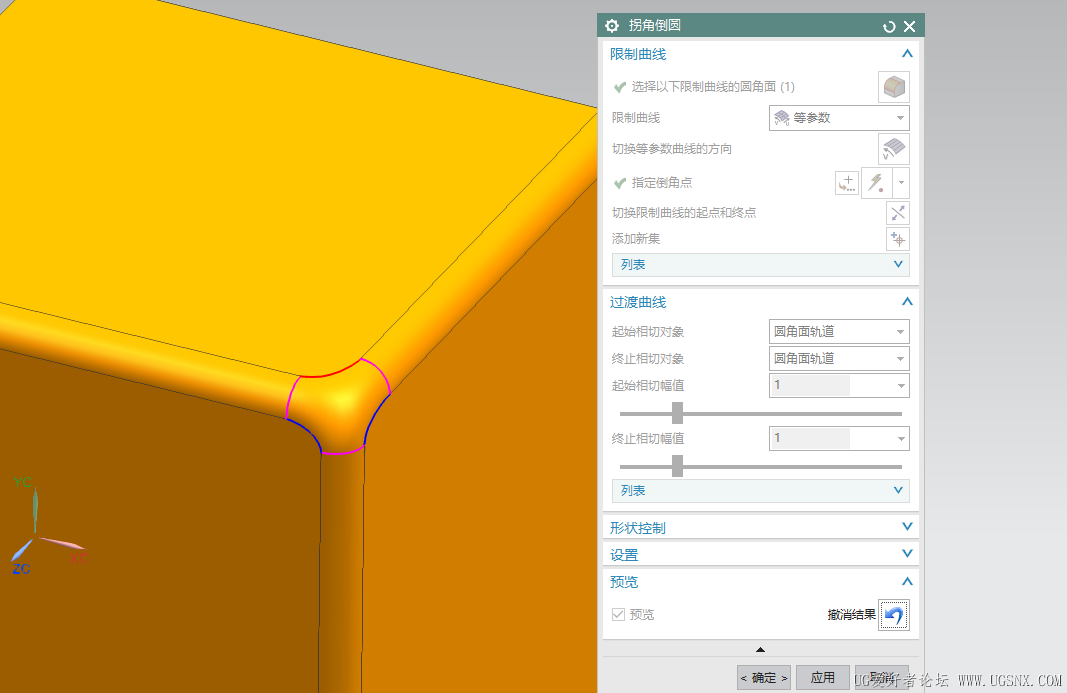Open the point dialog for 指定倒角点
The height and width of the screenshot is (693, 1067).
coord(847,183)
